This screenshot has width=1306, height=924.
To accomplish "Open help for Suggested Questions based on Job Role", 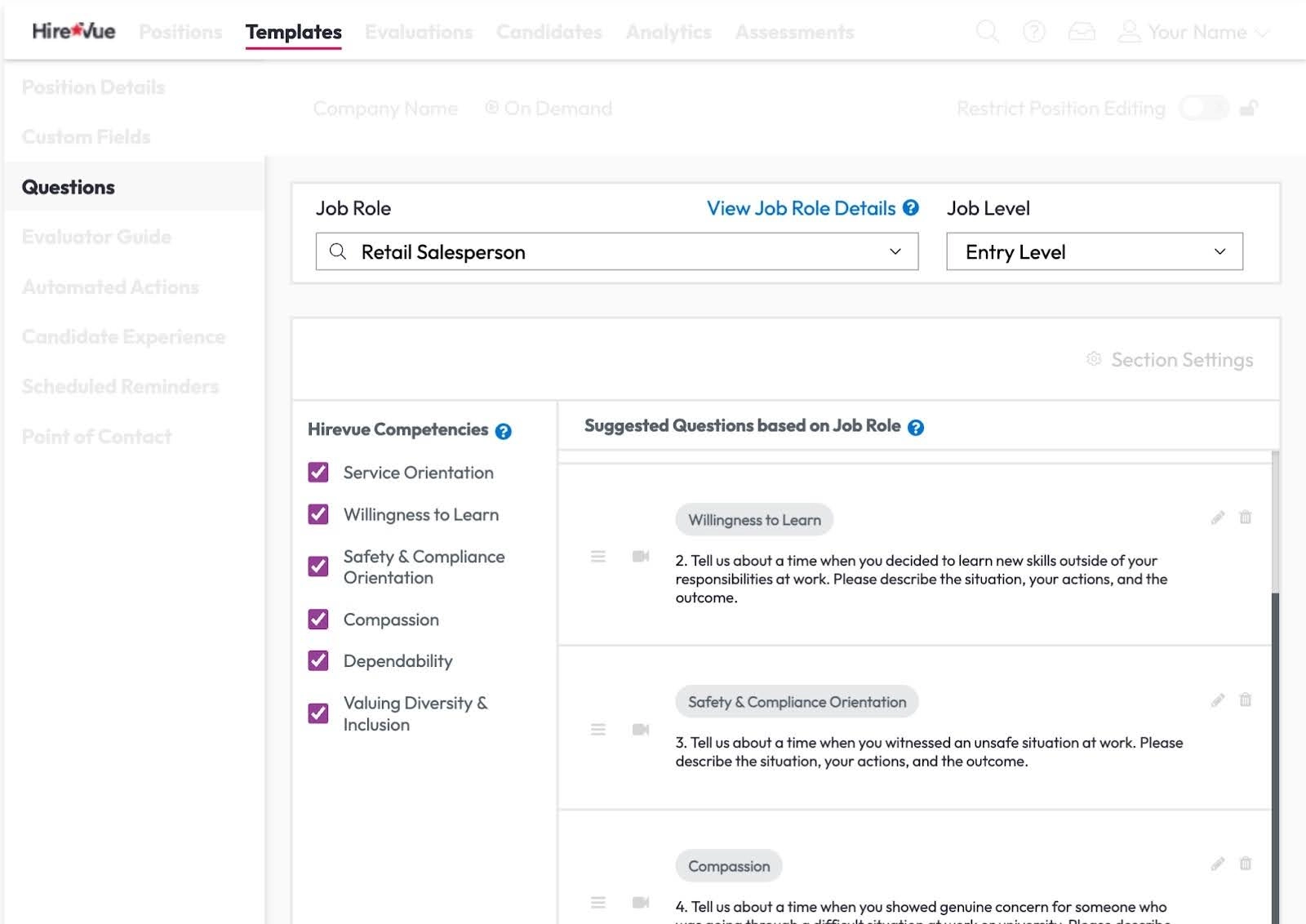I will point(916,428).
